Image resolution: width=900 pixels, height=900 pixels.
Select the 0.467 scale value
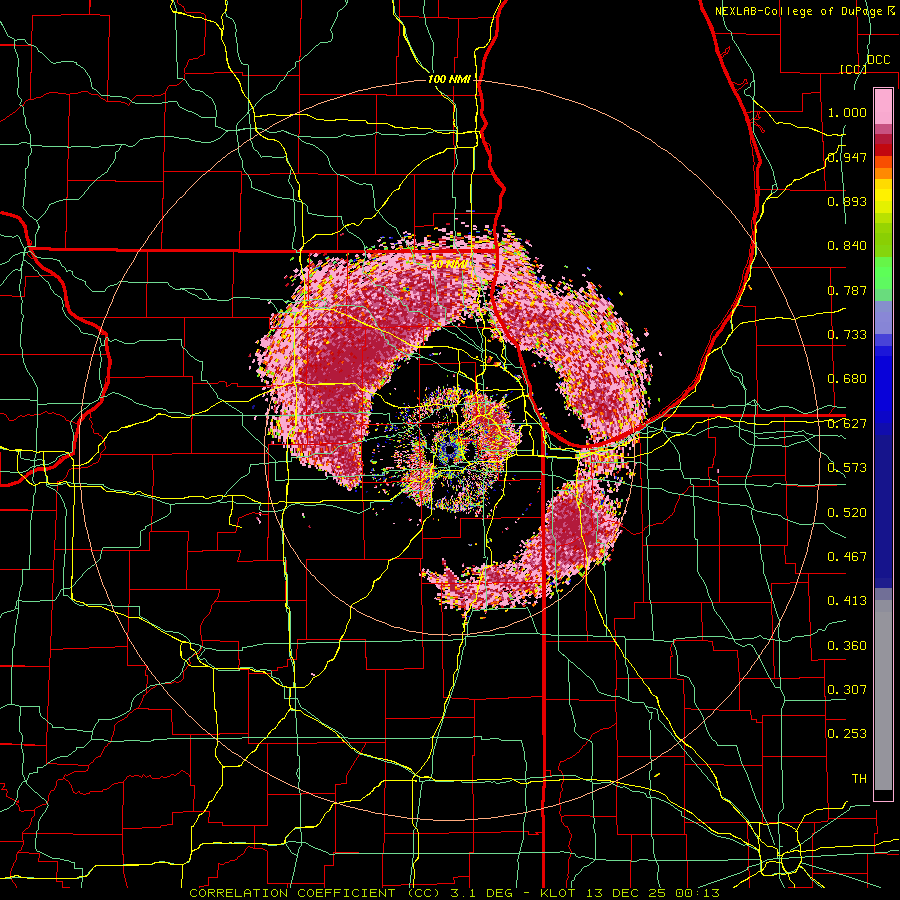[x=847, y=557]
